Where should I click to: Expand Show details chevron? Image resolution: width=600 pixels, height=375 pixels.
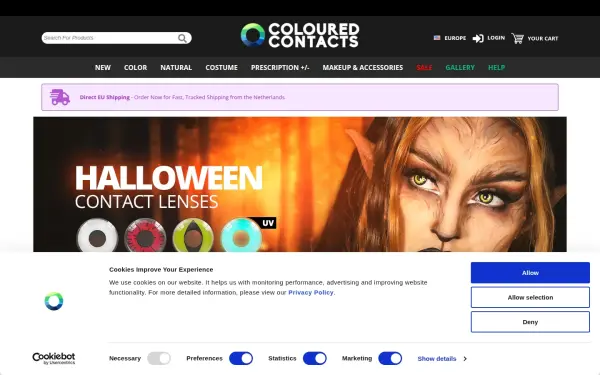[465, 359]
